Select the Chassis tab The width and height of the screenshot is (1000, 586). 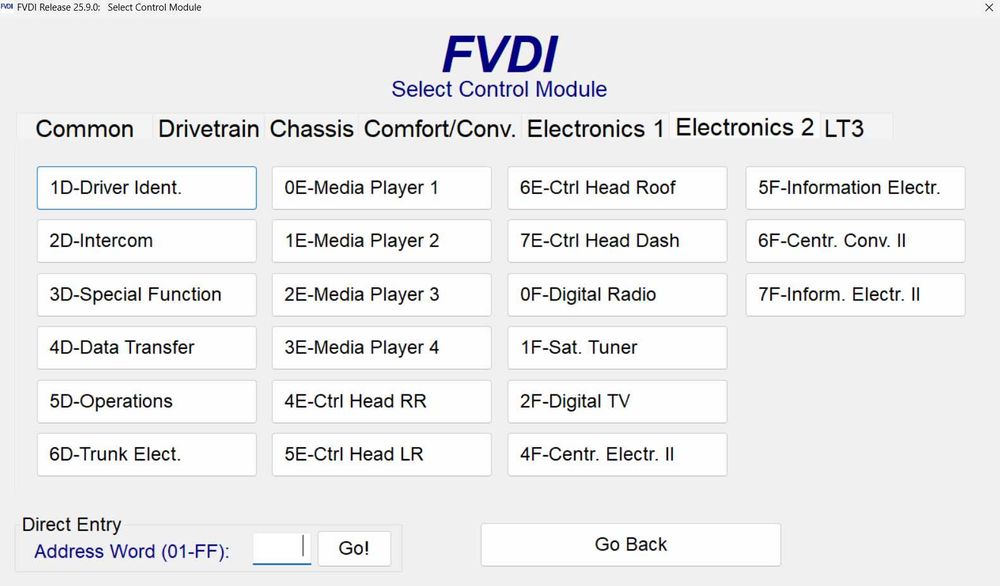[x=312, y=129]
